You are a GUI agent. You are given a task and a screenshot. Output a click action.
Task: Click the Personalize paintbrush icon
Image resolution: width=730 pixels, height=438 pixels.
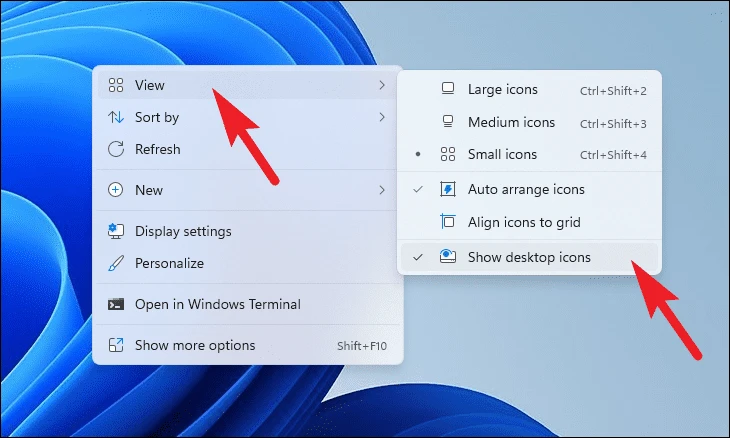(x=115, y=263)
